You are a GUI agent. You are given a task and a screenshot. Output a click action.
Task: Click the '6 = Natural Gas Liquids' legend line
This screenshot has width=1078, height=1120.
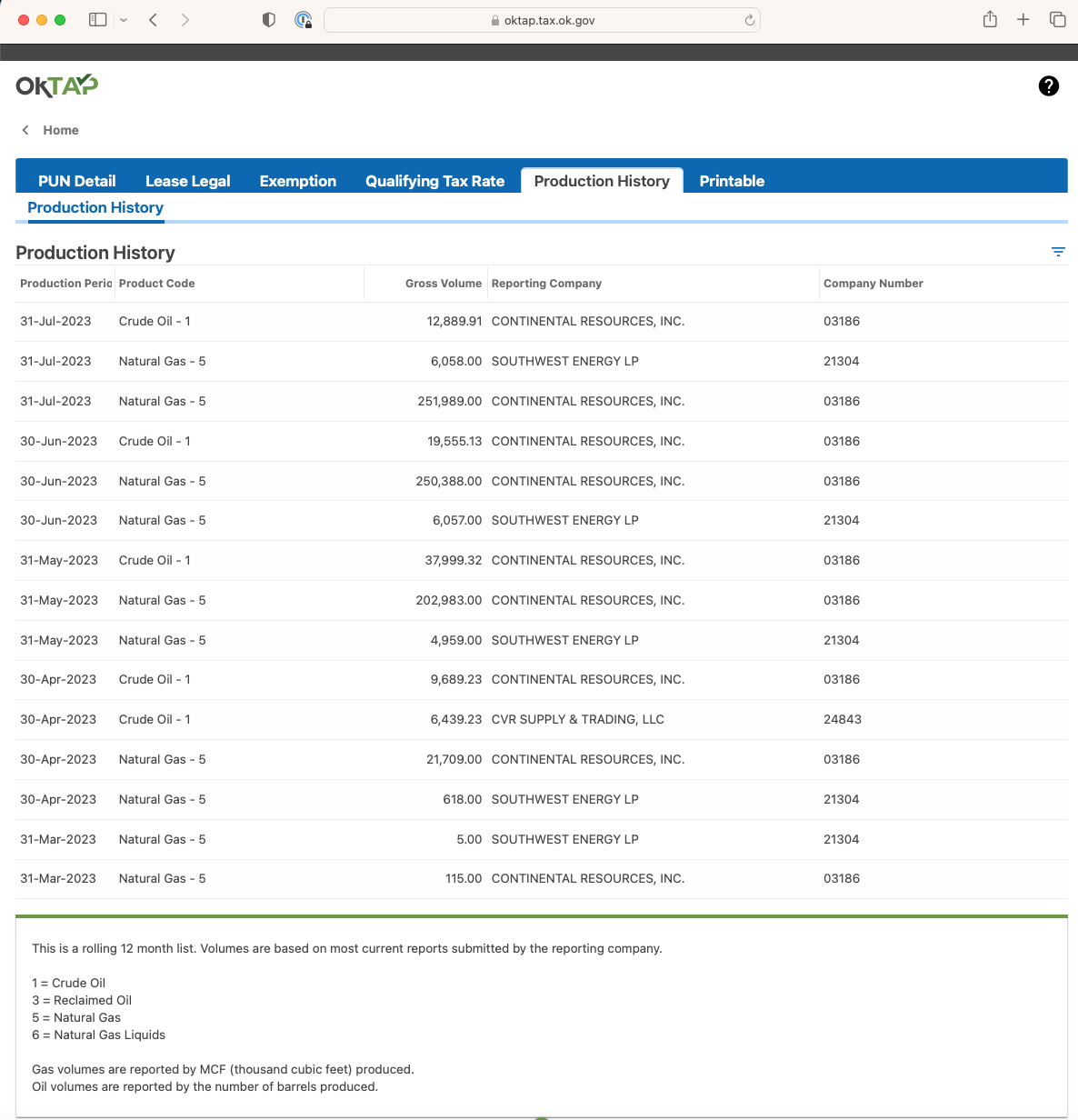pyautogui.click(x=98, y=1035)
